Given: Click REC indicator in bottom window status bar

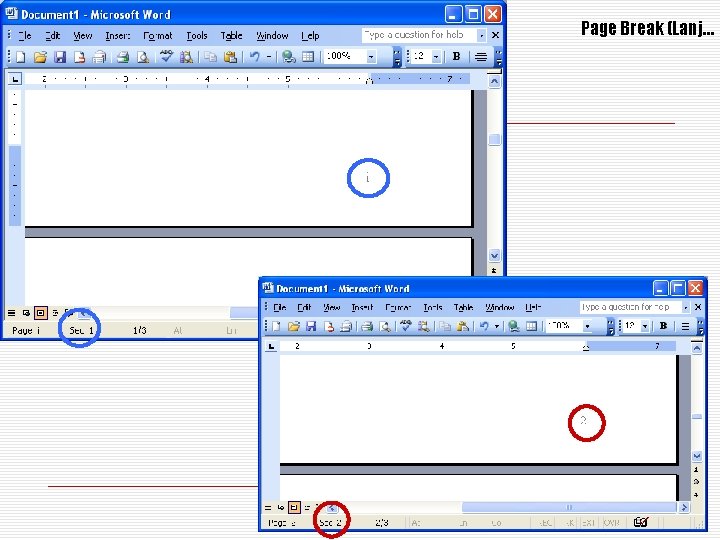Looking at the screenshot, I should pyautogui.click(x=545, y=523).
